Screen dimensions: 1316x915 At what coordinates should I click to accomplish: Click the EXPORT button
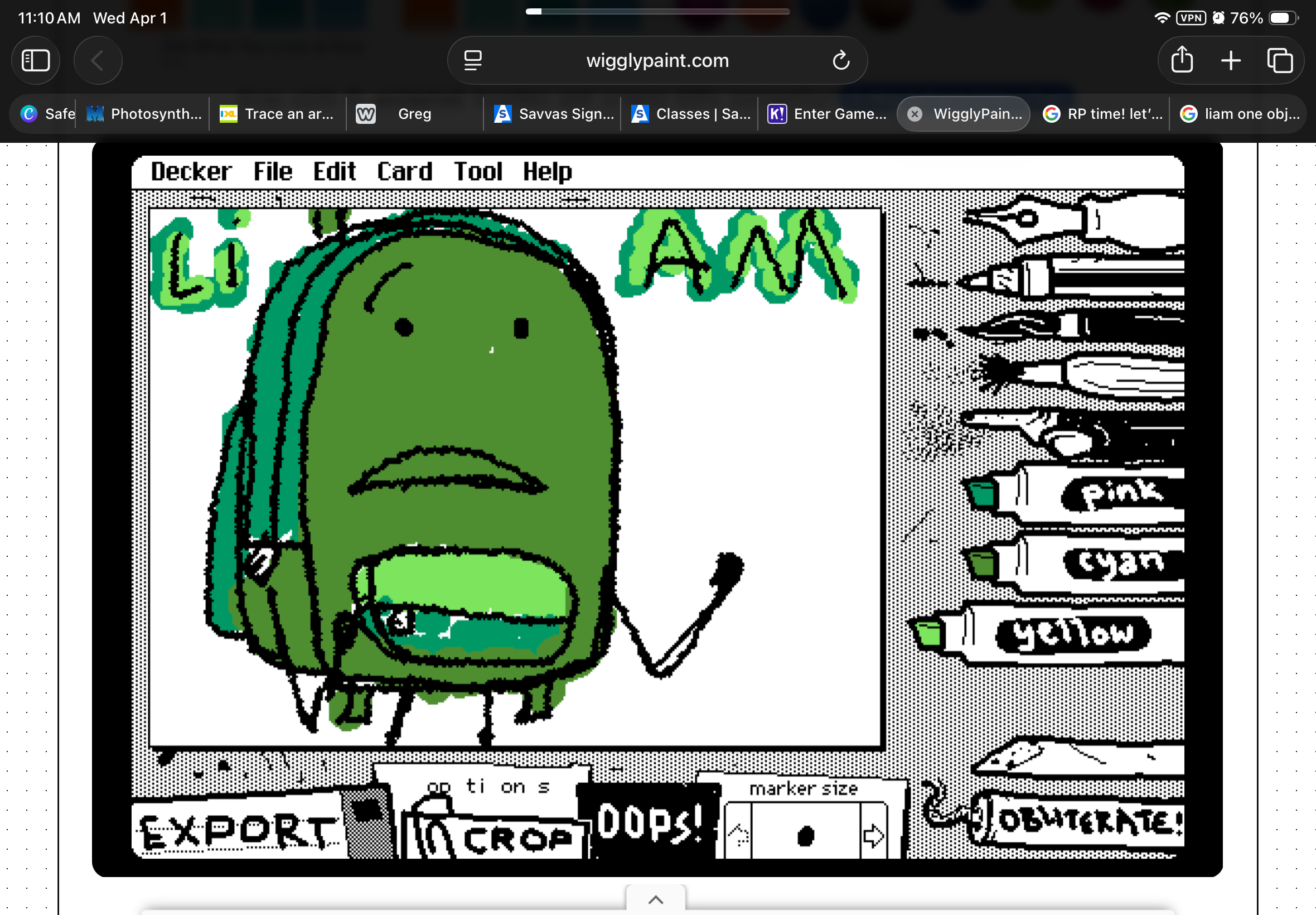click(x=238, y=830)
